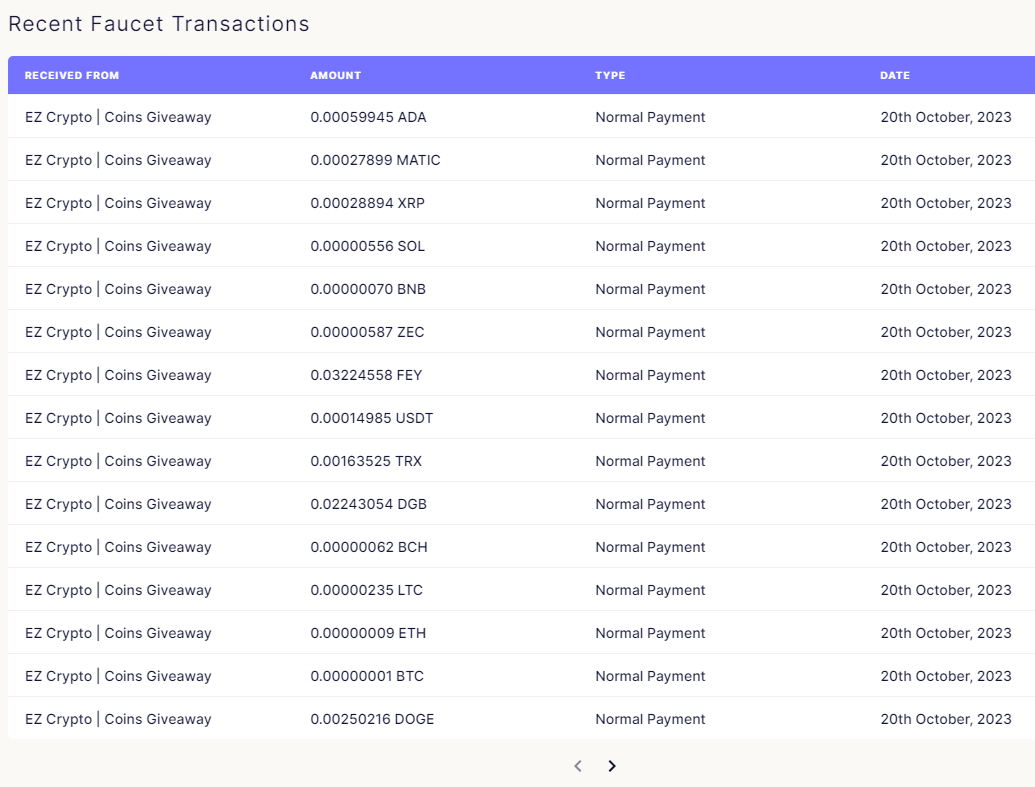Image resolution: width=1035 pixels, height=787 pixels.
Task: Click EZ Crypto sender in the XRP row
Action: [x=118, y=203]
